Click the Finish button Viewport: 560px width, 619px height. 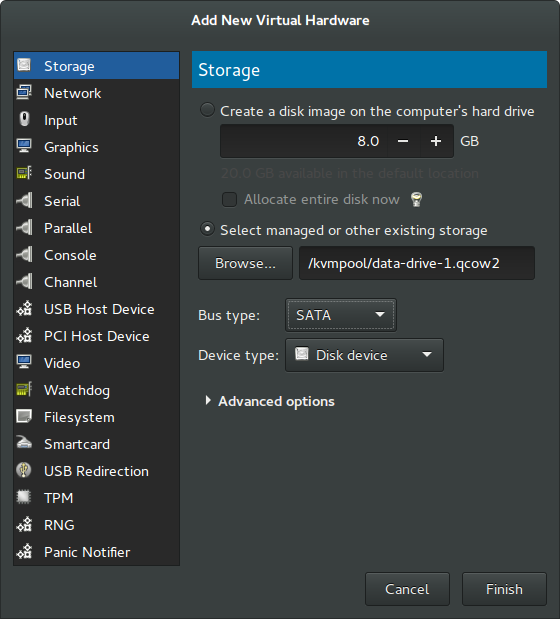pyautogui.click(x=504, y=589)
